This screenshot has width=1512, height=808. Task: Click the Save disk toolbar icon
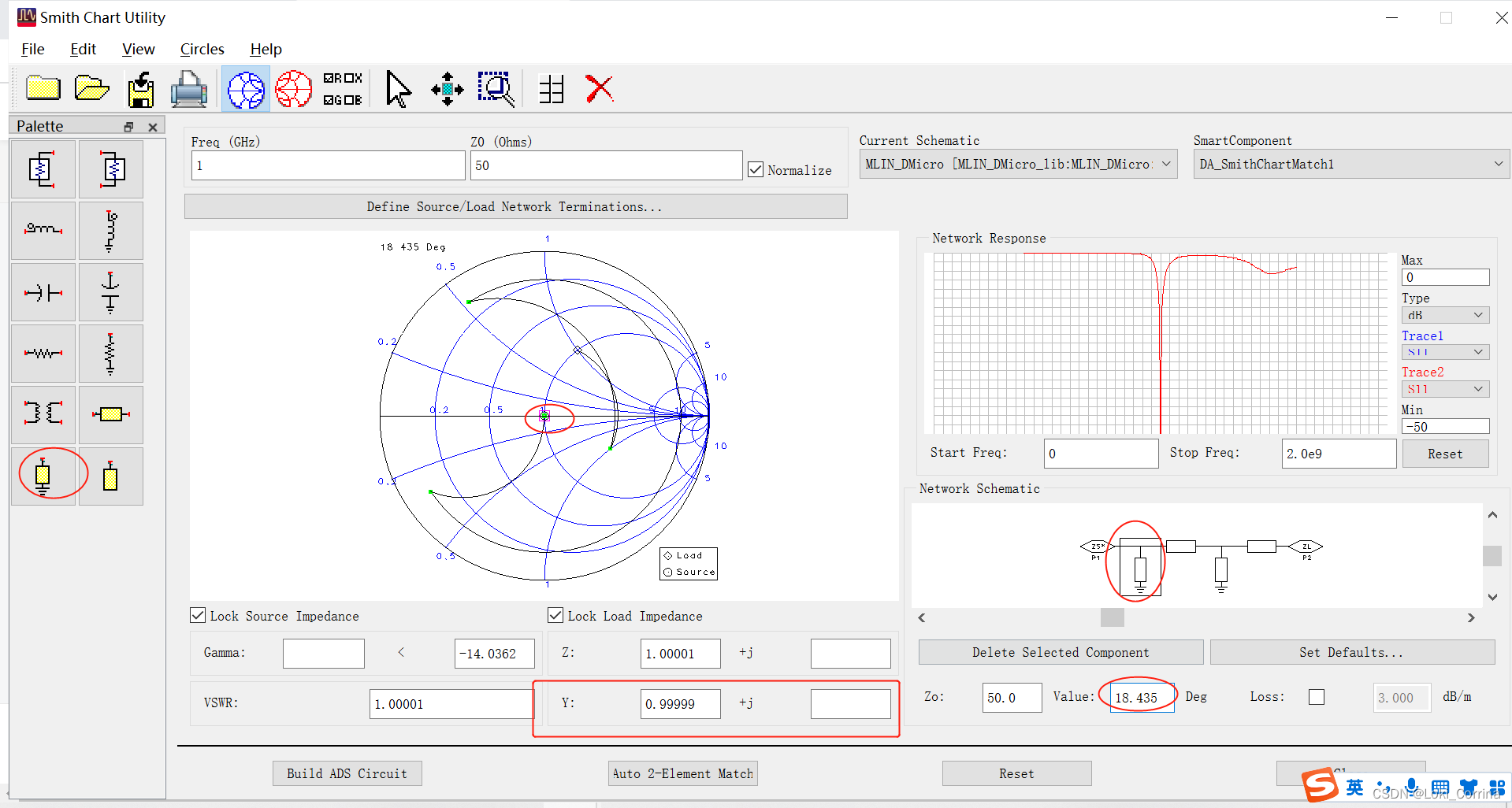point(141,89)
